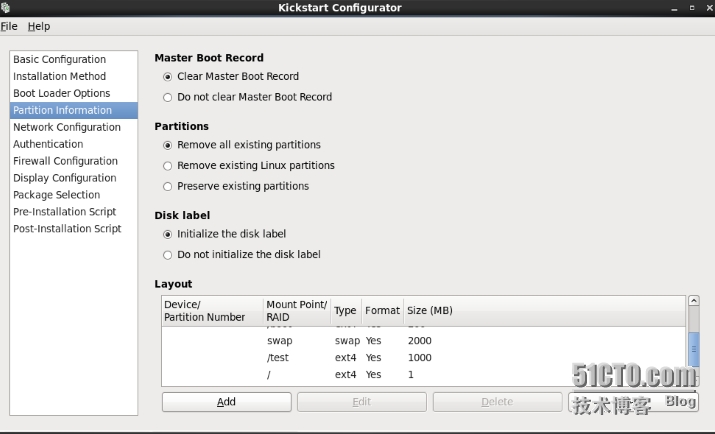715x434 pixels.
Task: Click the 2000 size value
Action: pos(420,341)
